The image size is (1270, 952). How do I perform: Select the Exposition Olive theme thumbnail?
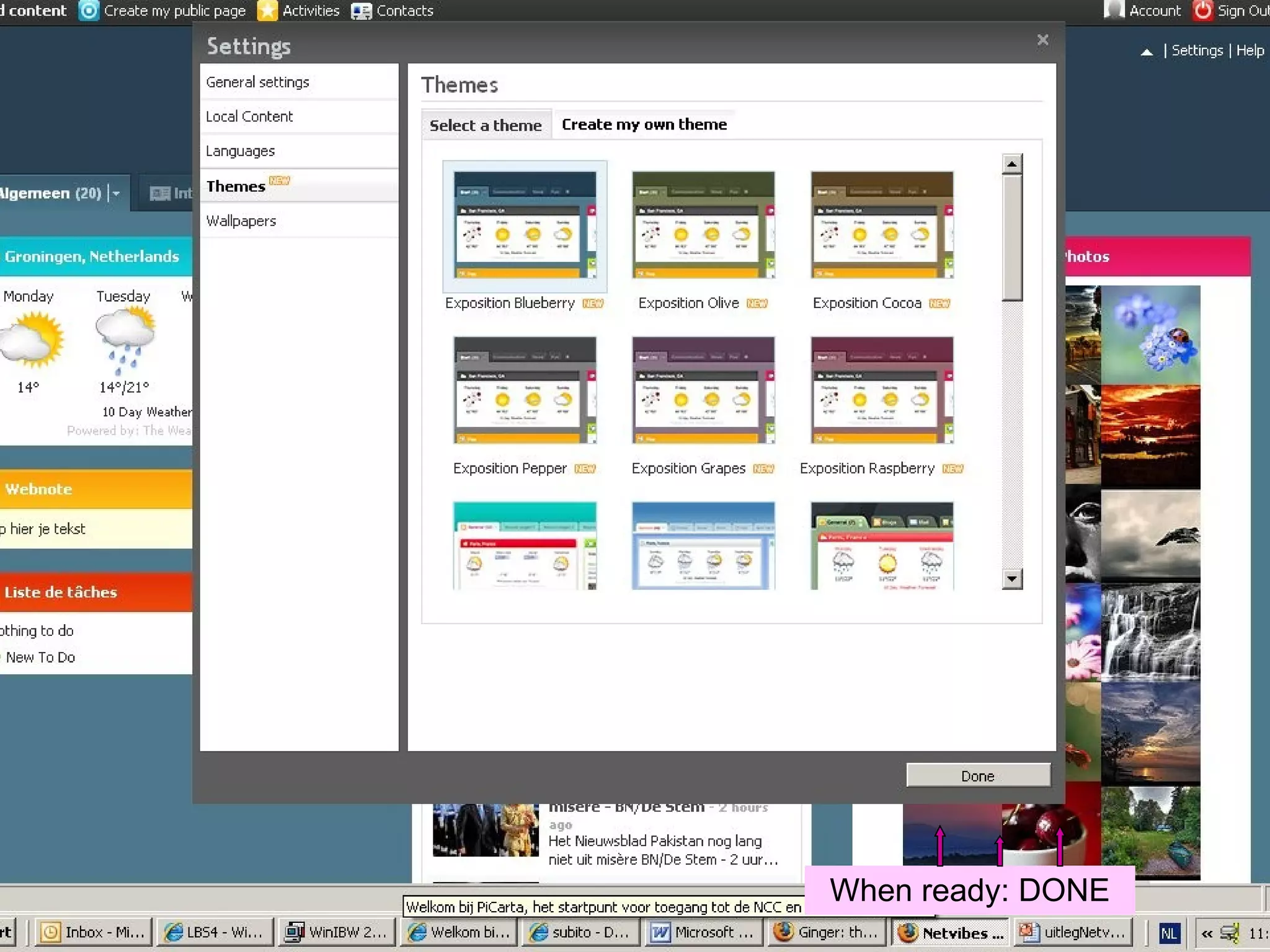703,225
